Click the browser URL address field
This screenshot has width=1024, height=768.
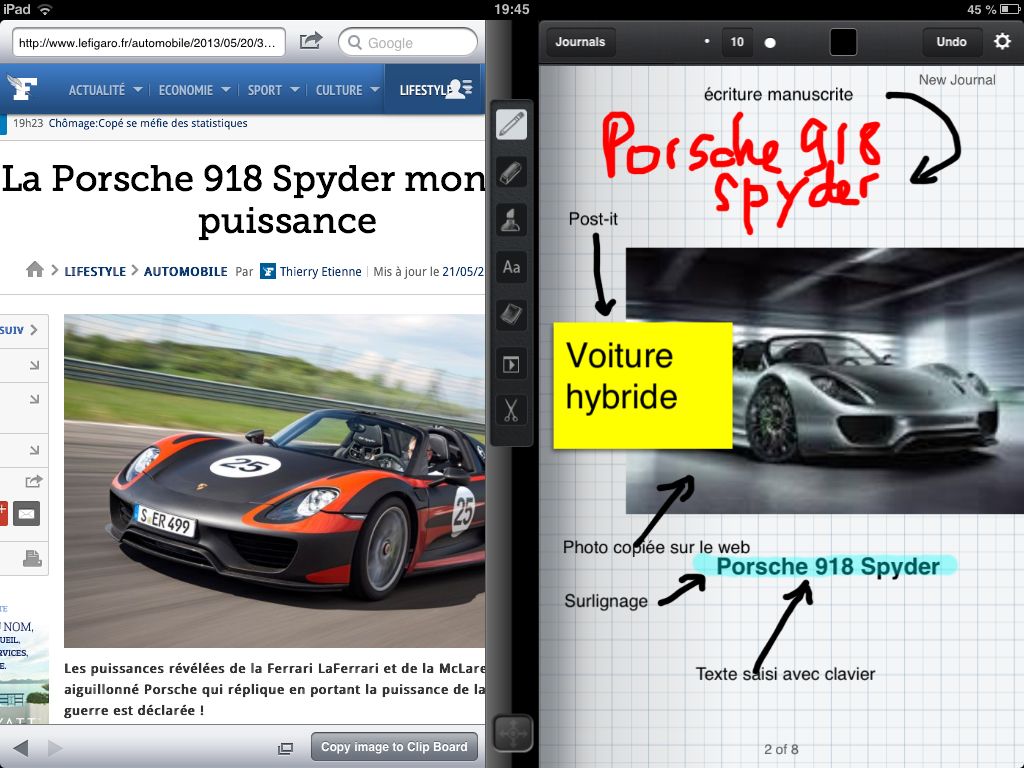pos(148,42)
